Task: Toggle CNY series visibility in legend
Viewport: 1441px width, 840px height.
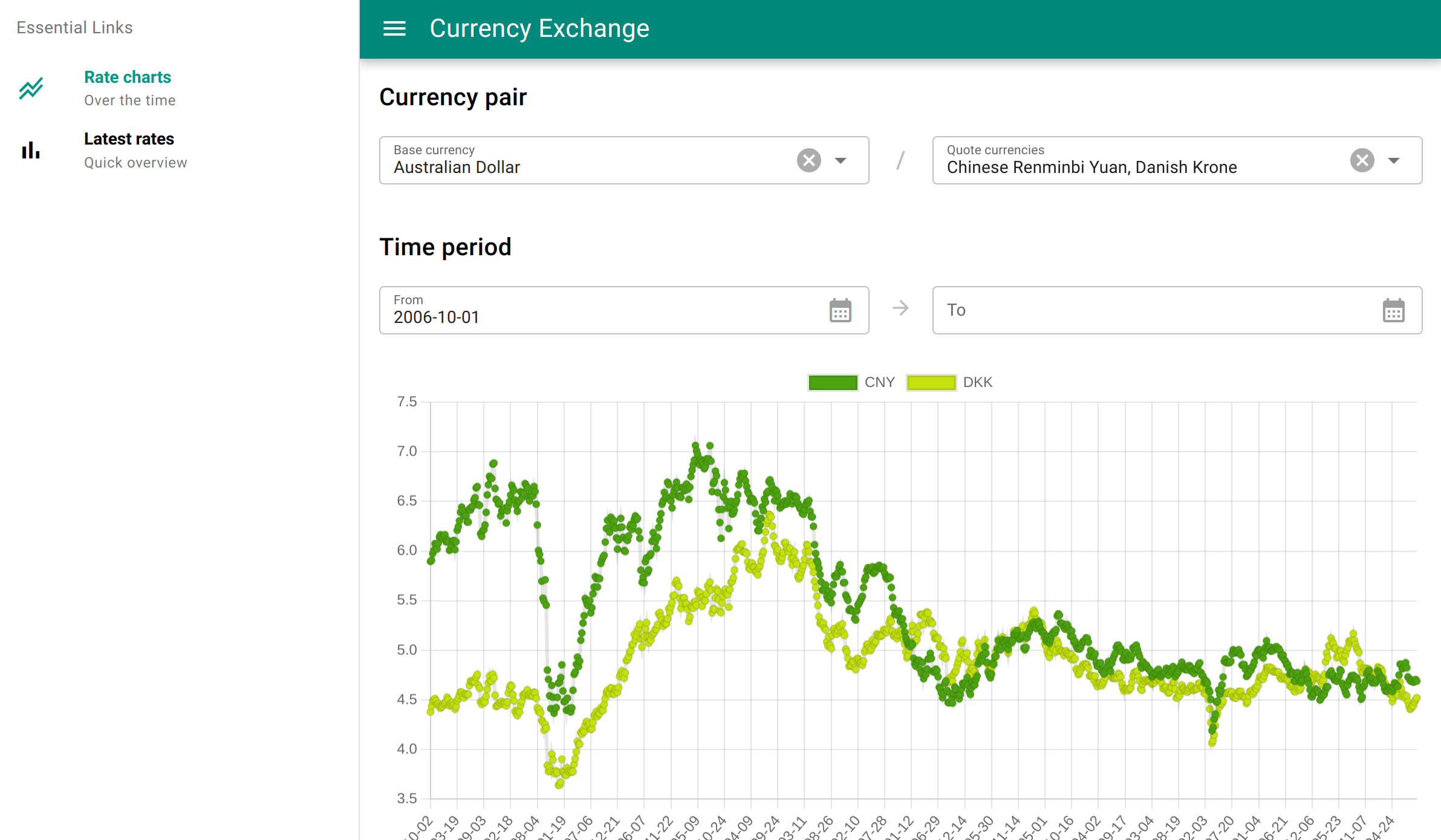Action: point(879,382)
